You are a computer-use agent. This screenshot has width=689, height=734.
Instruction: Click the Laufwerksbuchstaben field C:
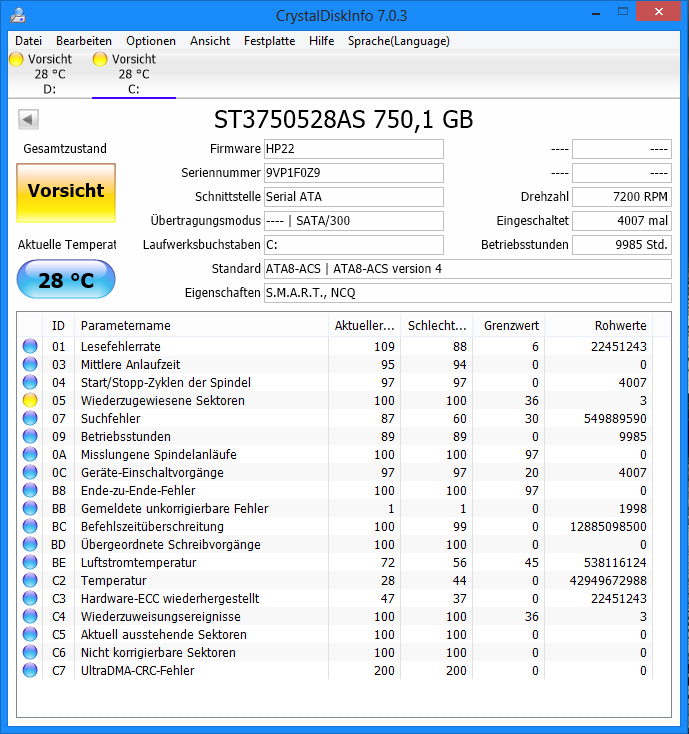[x=353, y=244]
